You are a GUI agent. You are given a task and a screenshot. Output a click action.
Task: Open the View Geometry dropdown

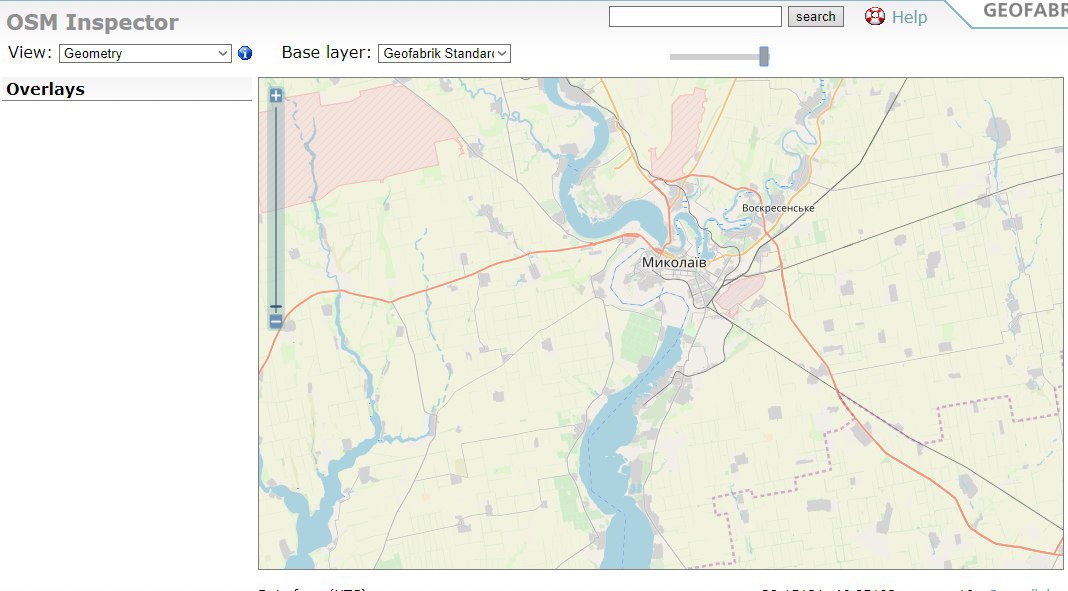[145, 53]
